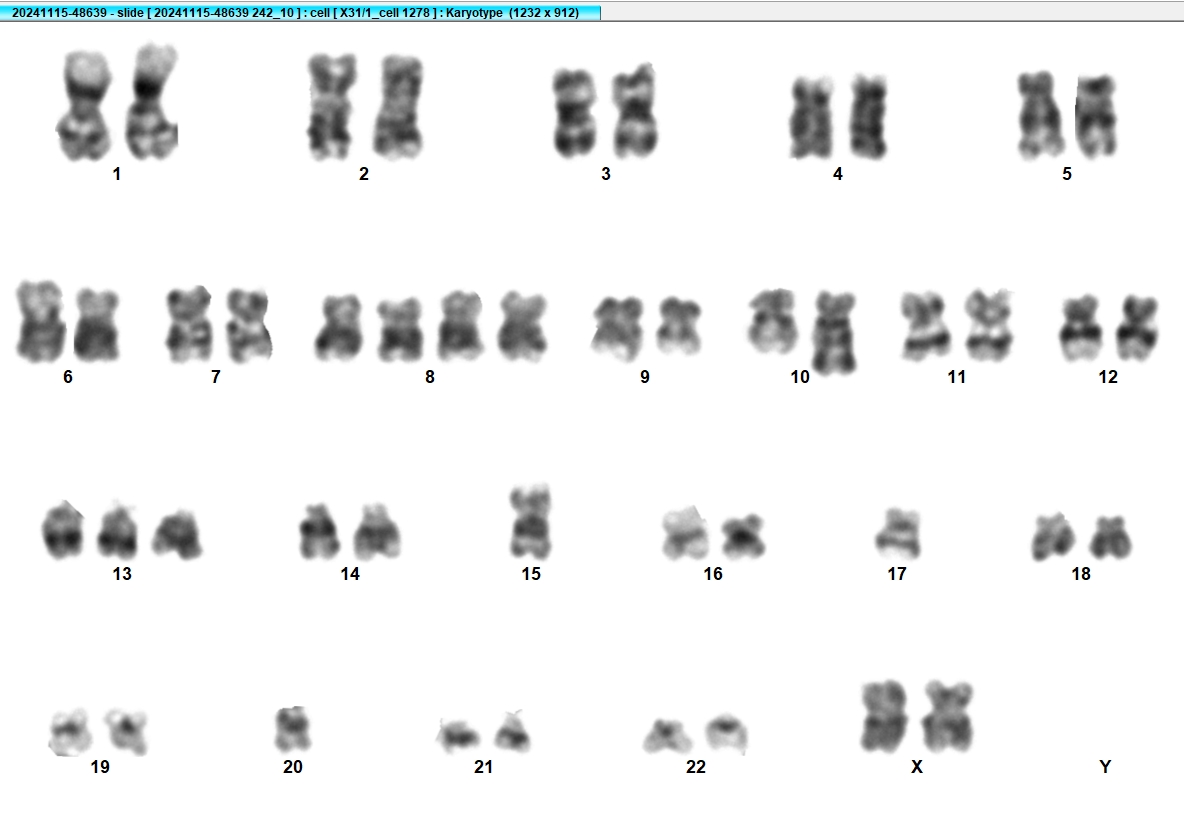Pick the leftmost chromosome in group 8
This screenshot has width=1184, height=828.
point(338,328)
